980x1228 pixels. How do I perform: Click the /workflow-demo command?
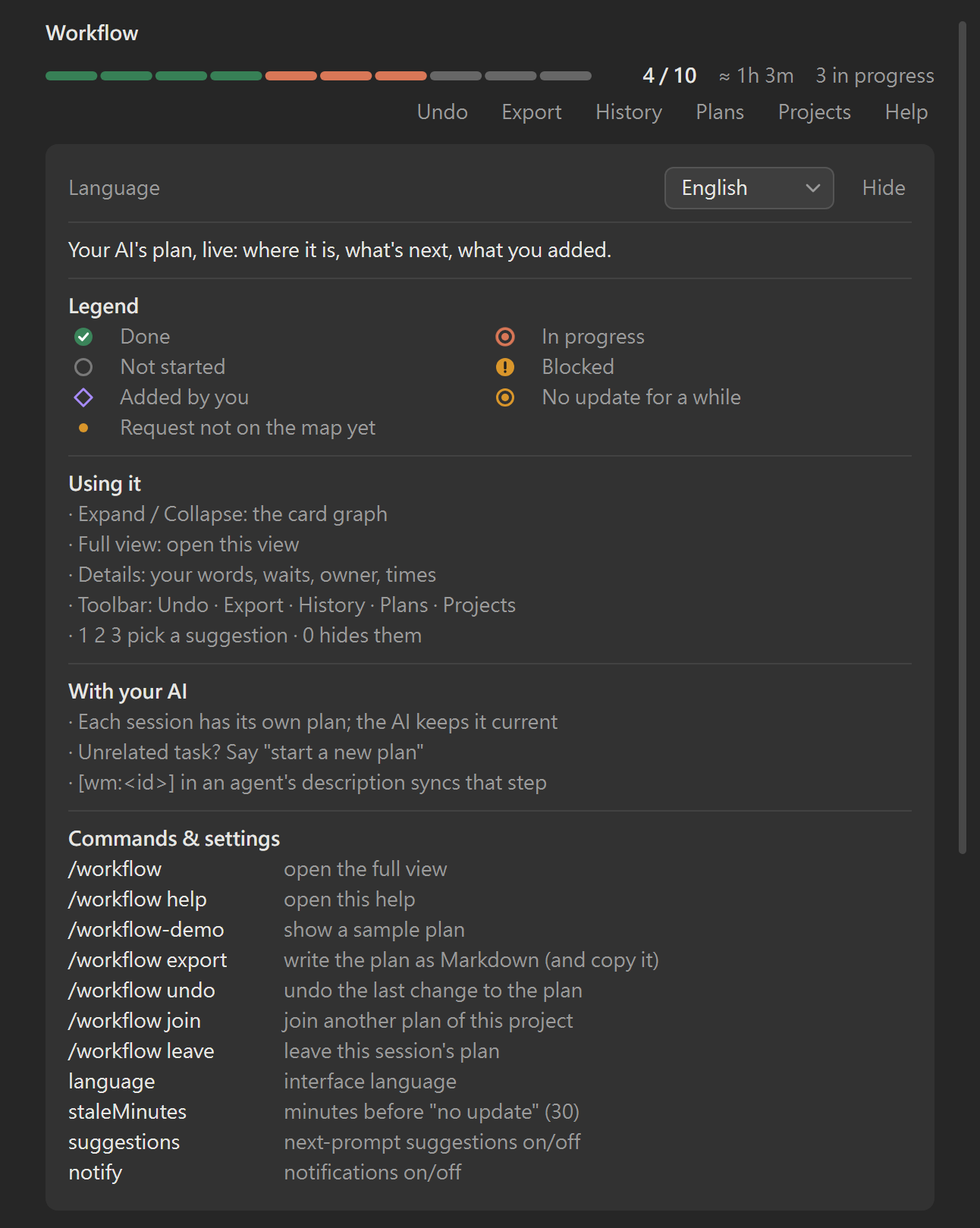(146, 930)
